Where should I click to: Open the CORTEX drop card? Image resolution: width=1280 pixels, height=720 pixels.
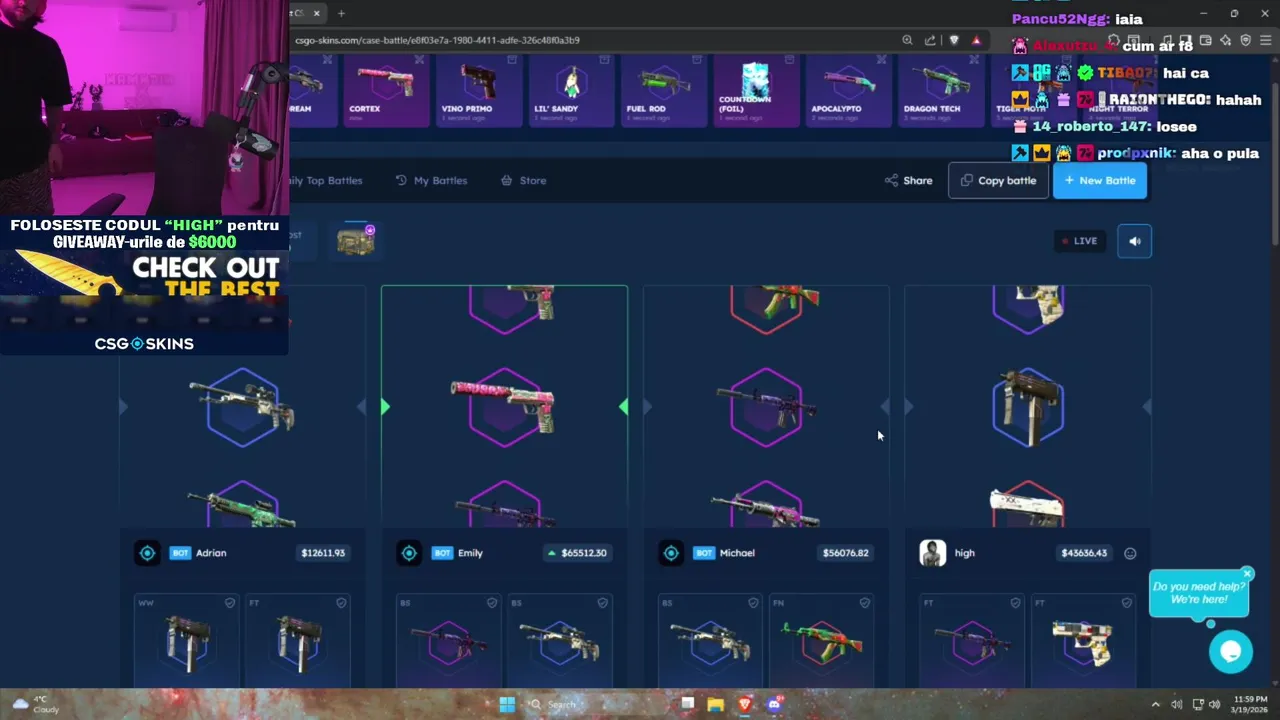tap(386, 91)
